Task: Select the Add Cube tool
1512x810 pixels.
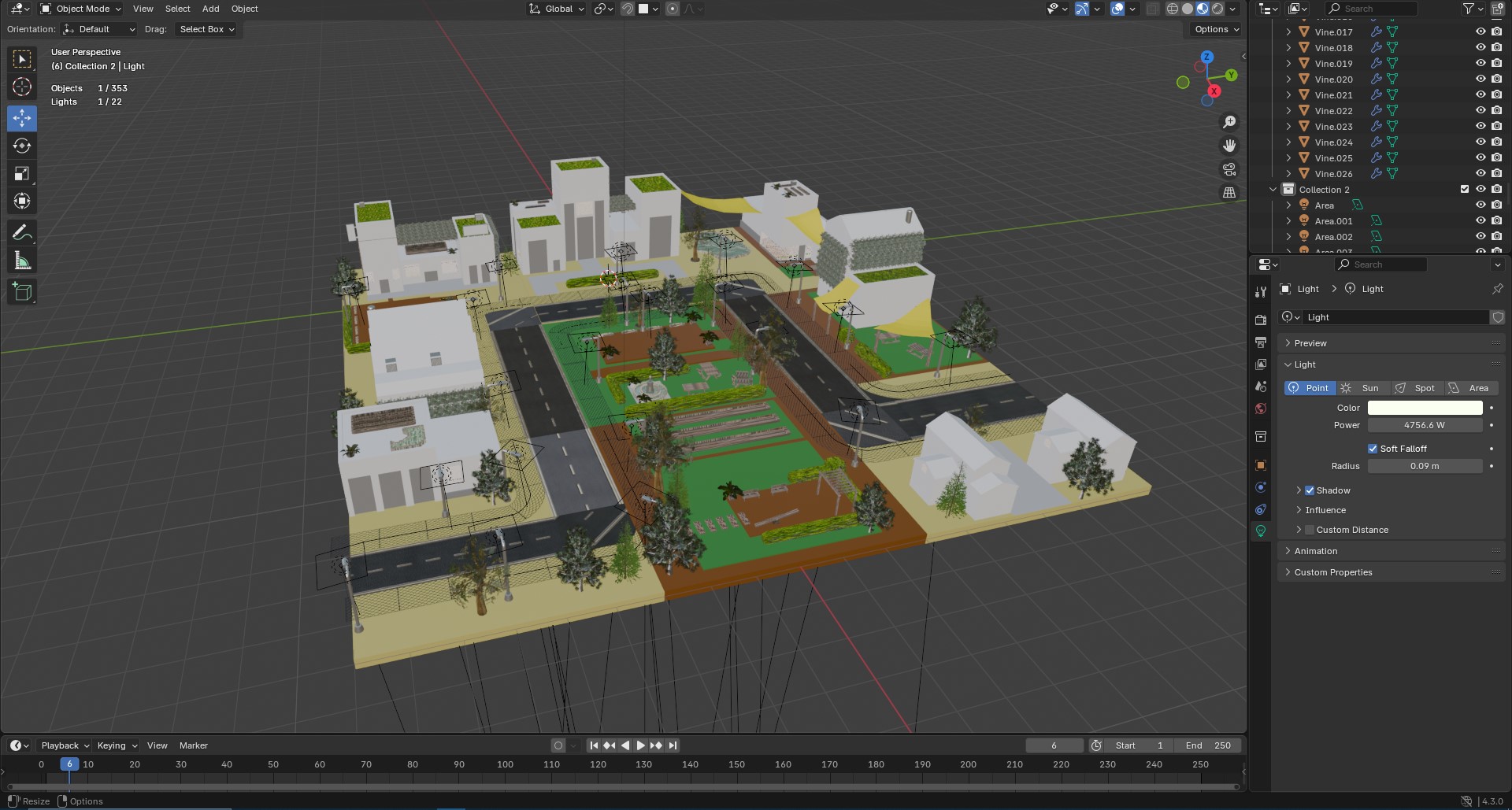Action: point(22,291)
